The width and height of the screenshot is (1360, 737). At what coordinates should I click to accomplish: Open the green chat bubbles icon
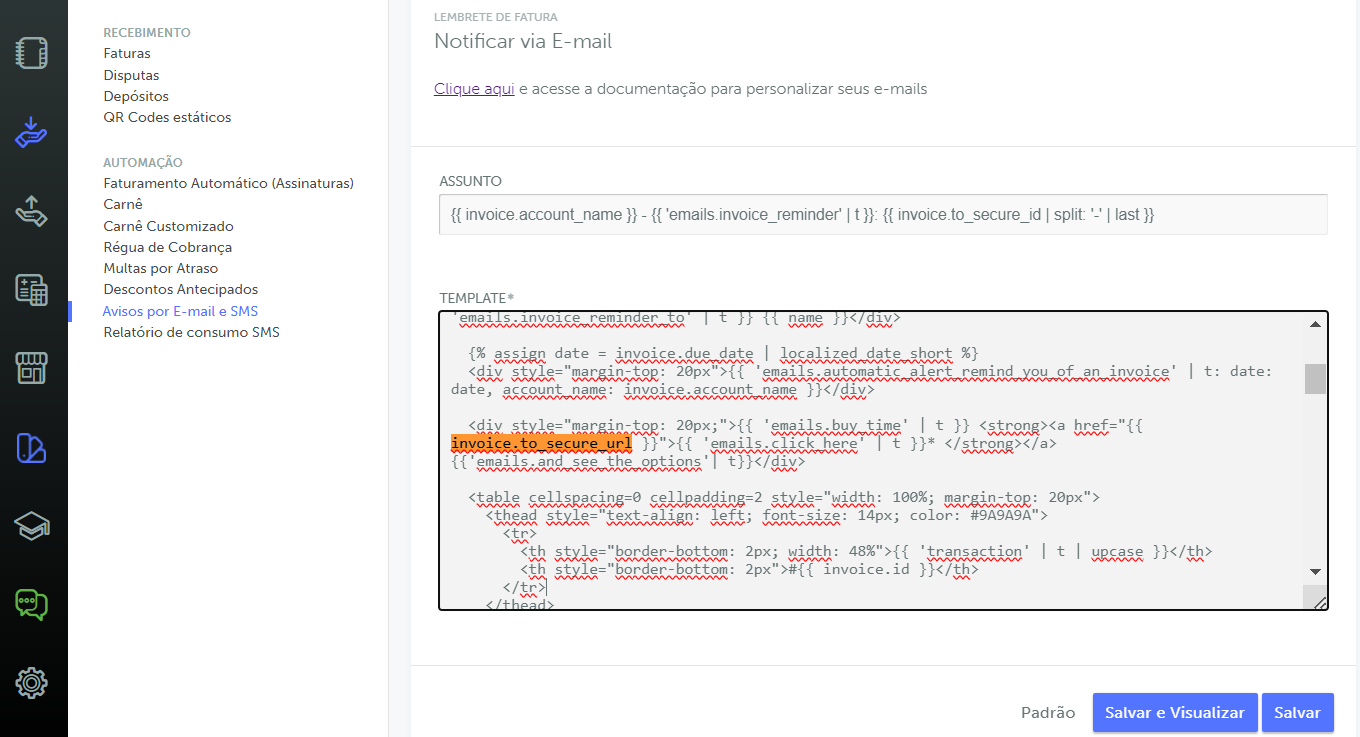[x=32, y=604]
